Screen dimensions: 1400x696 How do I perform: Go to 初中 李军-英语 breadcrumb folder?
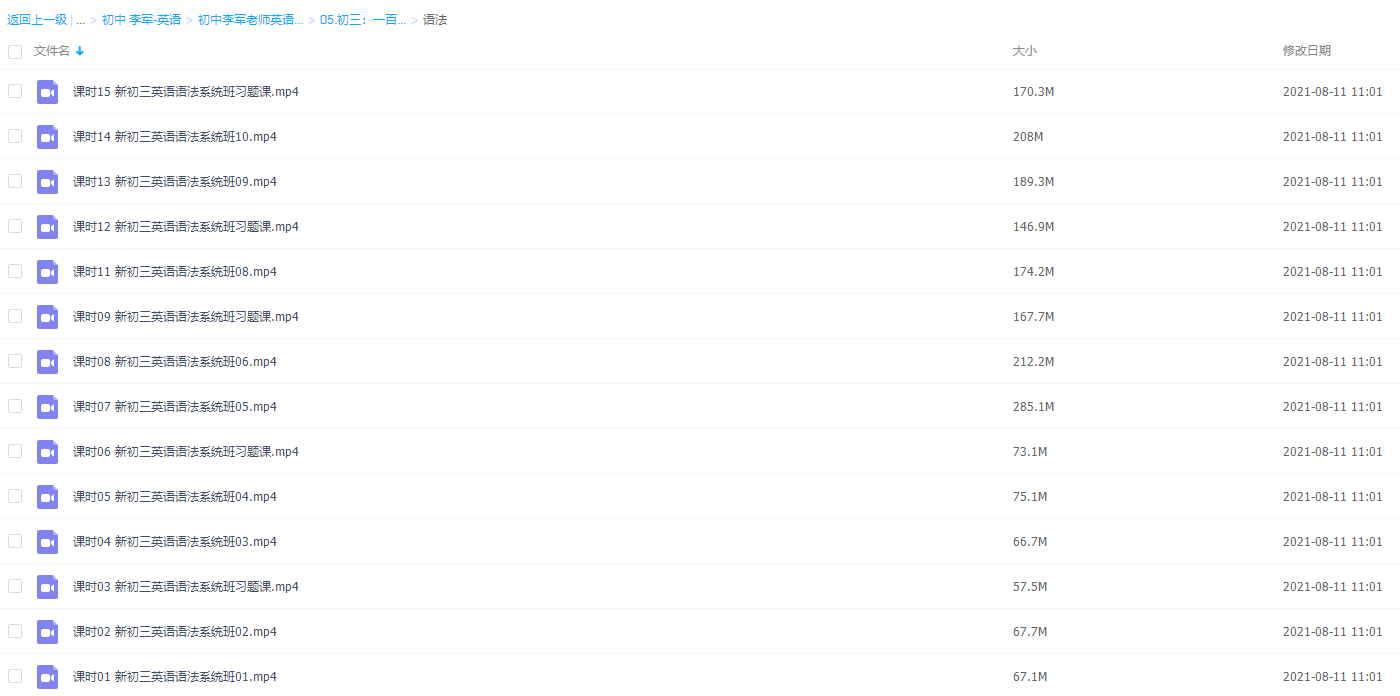141,20
